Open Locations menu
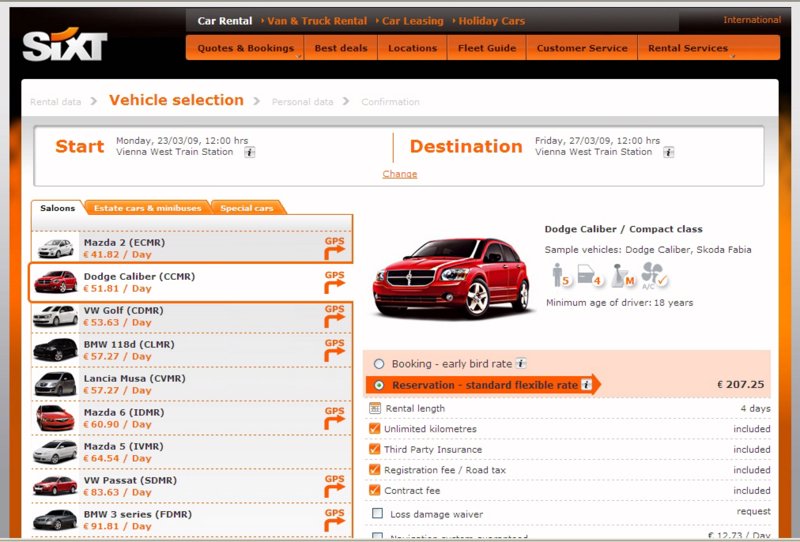 pos(412,48)
